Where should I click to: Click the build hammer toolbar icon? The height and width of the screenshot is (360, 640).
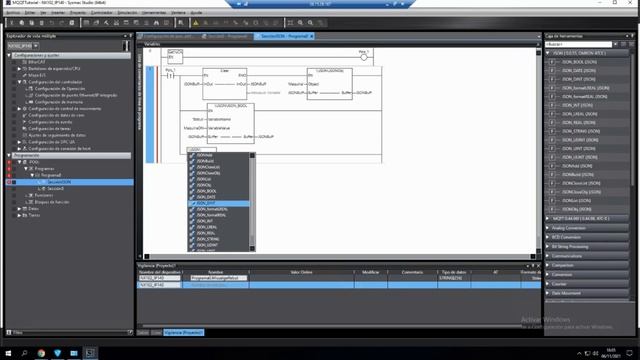[x=106, y=23]
